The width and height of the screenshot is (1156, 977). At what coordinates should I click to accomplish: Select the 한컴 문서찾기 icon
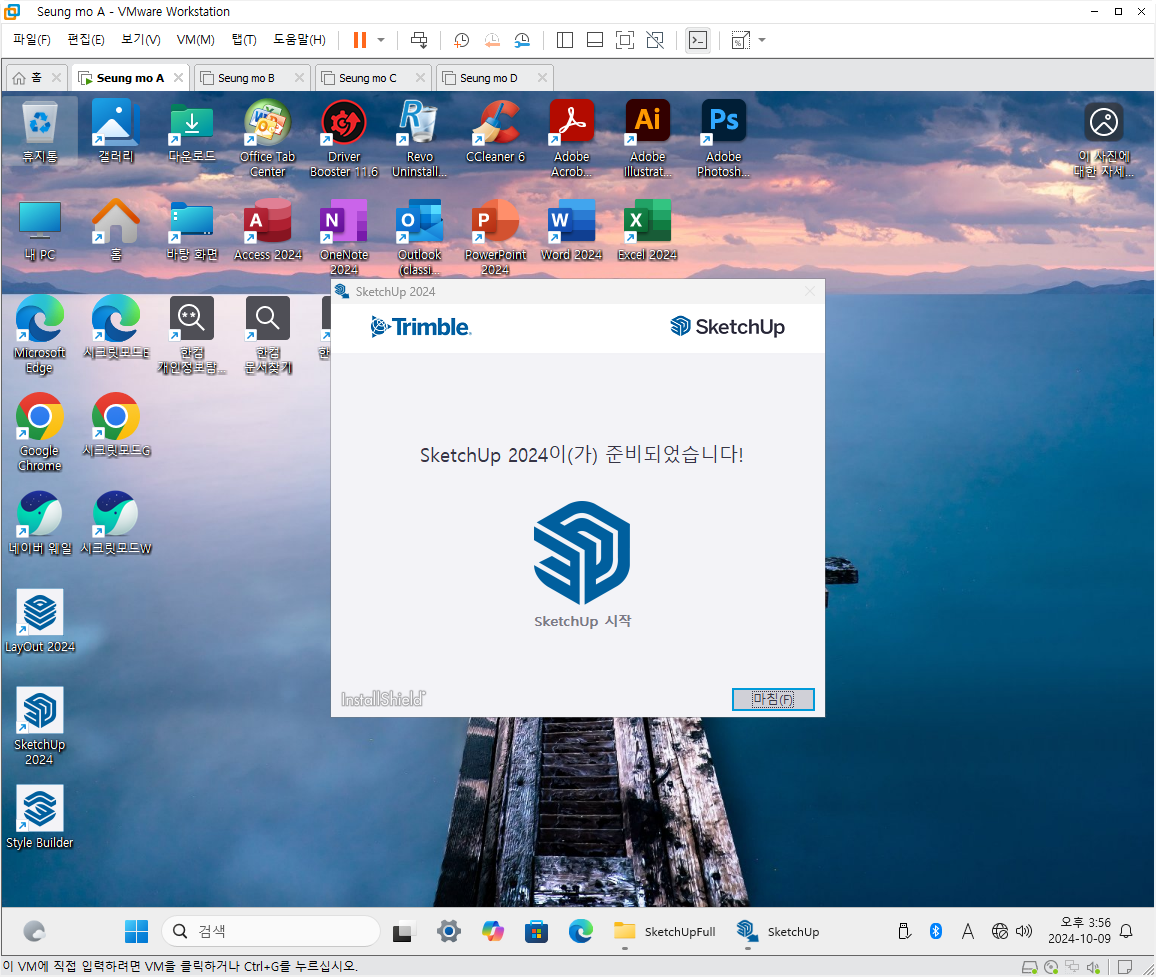[268, 335]
